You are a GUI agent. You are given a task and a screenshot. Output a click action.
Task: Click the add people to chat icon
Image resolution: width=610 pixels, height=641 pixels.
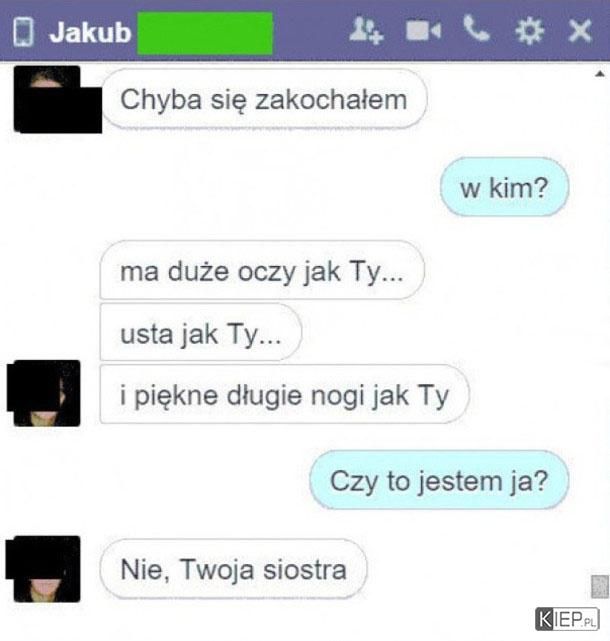(x=366, y=30)
